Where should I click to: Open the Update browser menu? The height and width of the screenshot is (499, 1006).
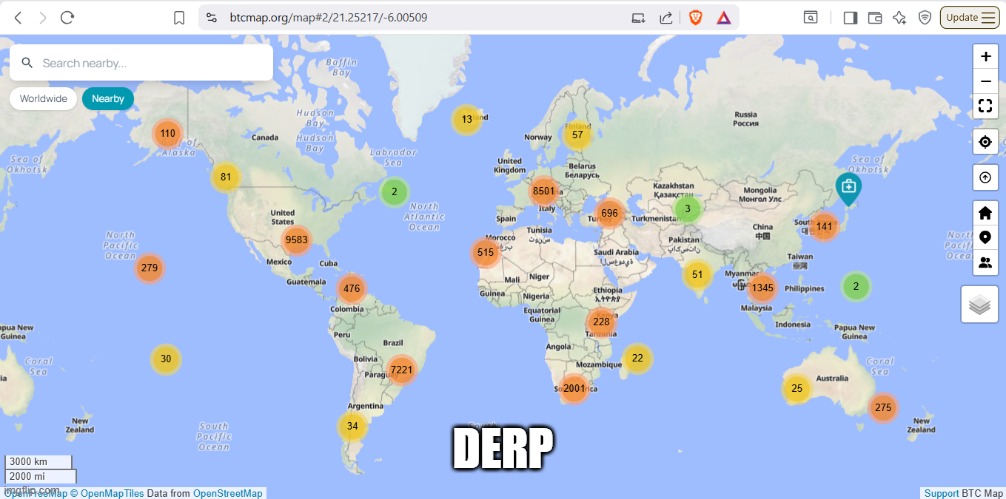click(x=969, y=17)
